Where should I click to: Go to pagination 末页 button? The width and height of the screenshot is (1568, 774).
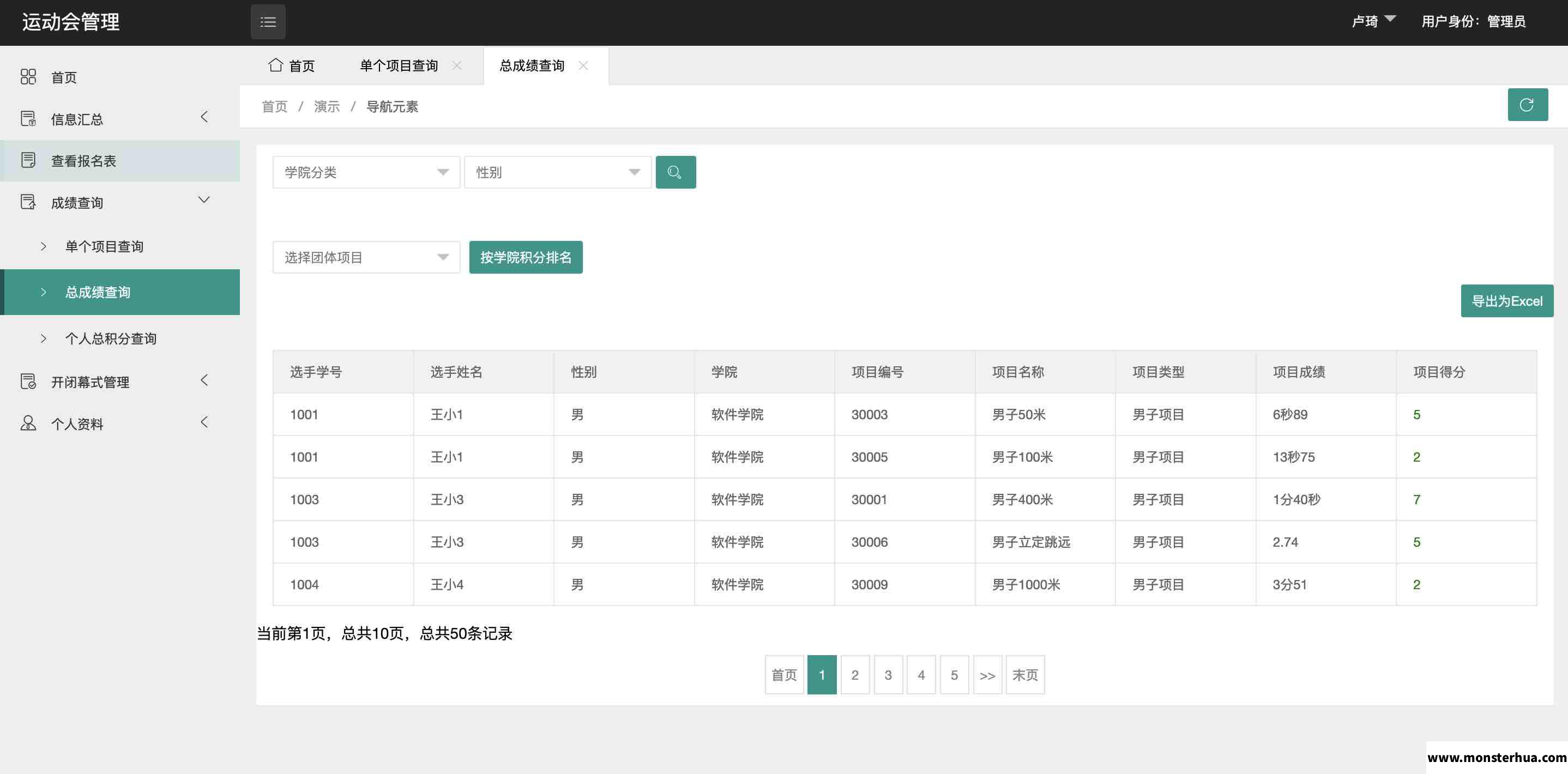(x=1025, y=674)
